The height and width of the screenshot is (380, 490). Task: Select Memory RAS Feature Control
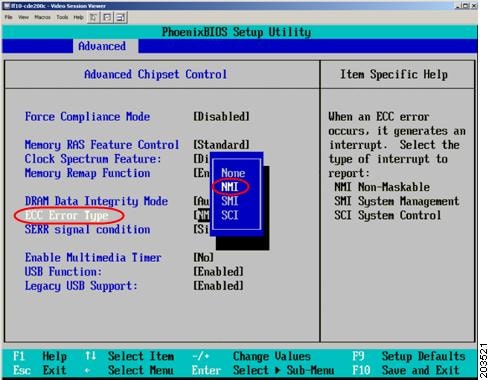102,145
